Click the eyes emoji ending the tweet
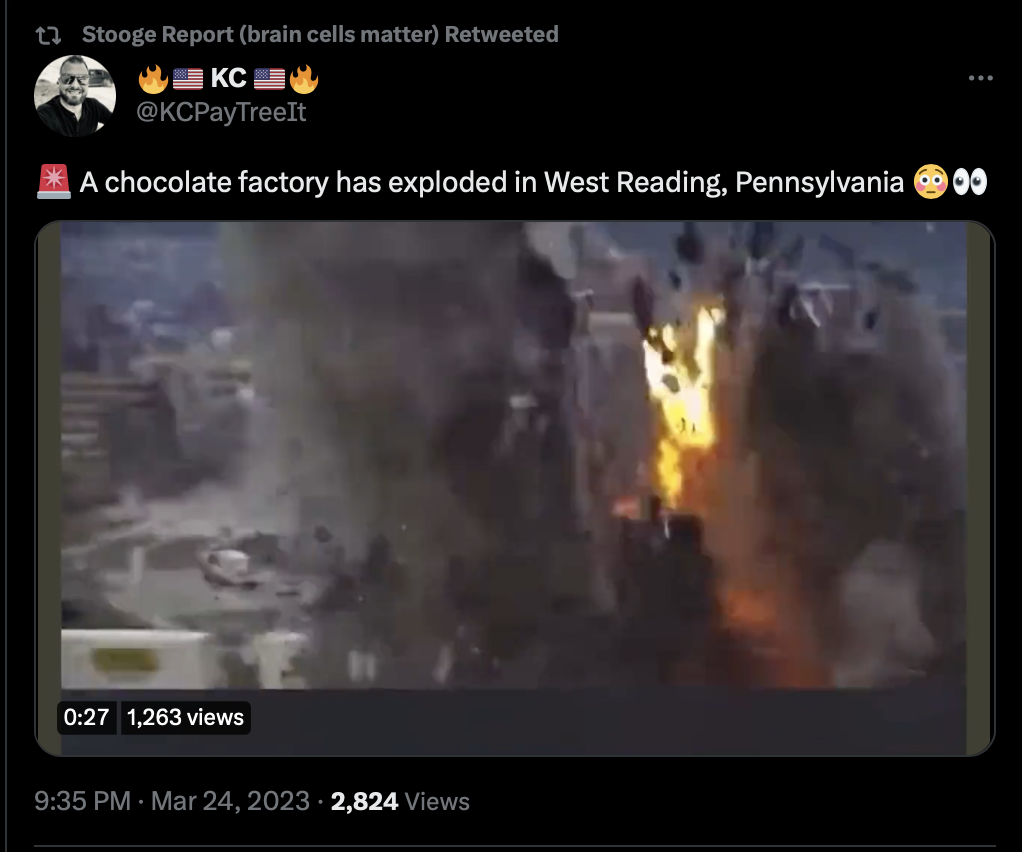The width and height of the screenshot is (1022, 852). point(970,182)
